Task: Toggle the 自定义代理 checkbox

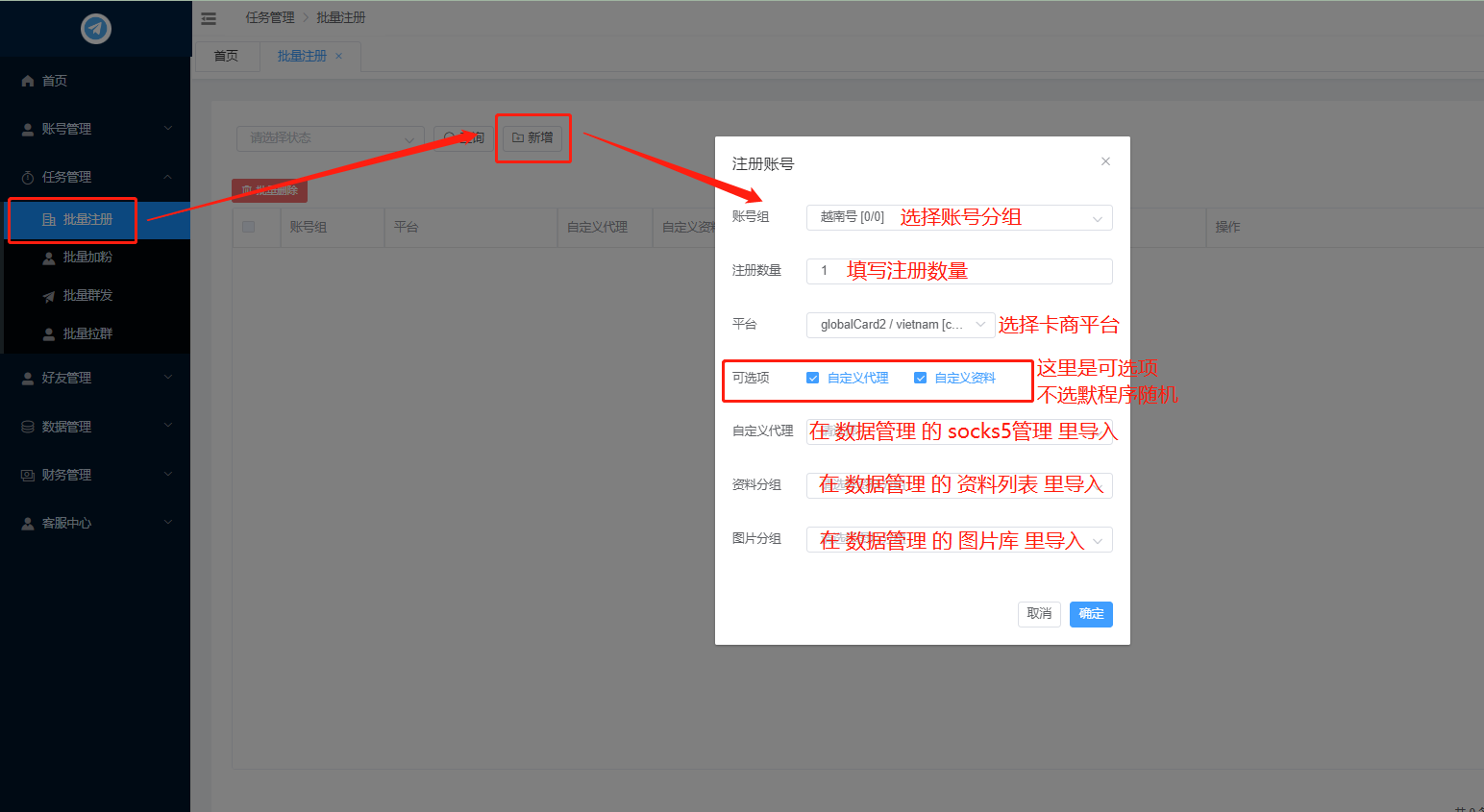Action: click(813, 379)
